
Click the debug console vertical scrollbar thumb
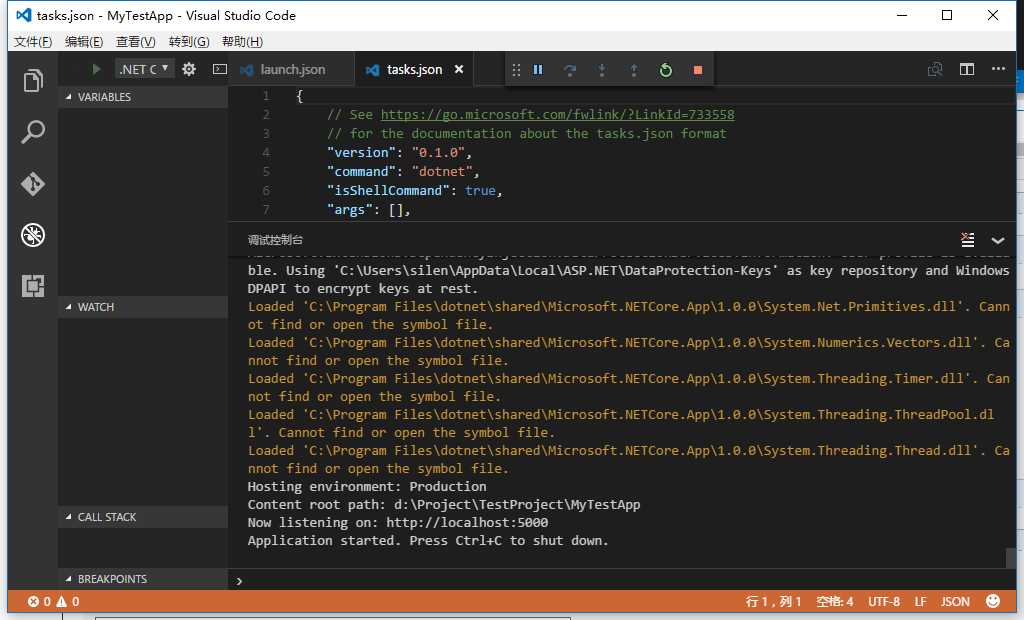point(1011,558)
